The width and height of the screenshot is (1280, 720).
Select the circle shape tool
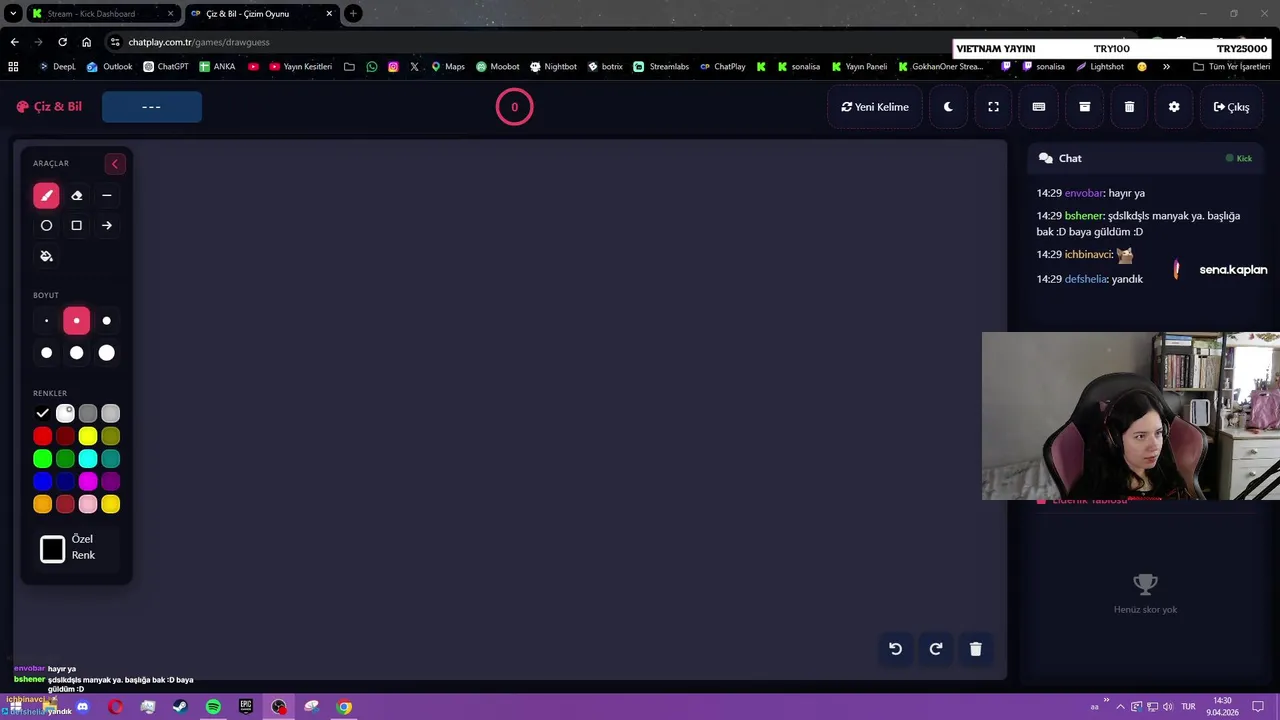(46, 226)
